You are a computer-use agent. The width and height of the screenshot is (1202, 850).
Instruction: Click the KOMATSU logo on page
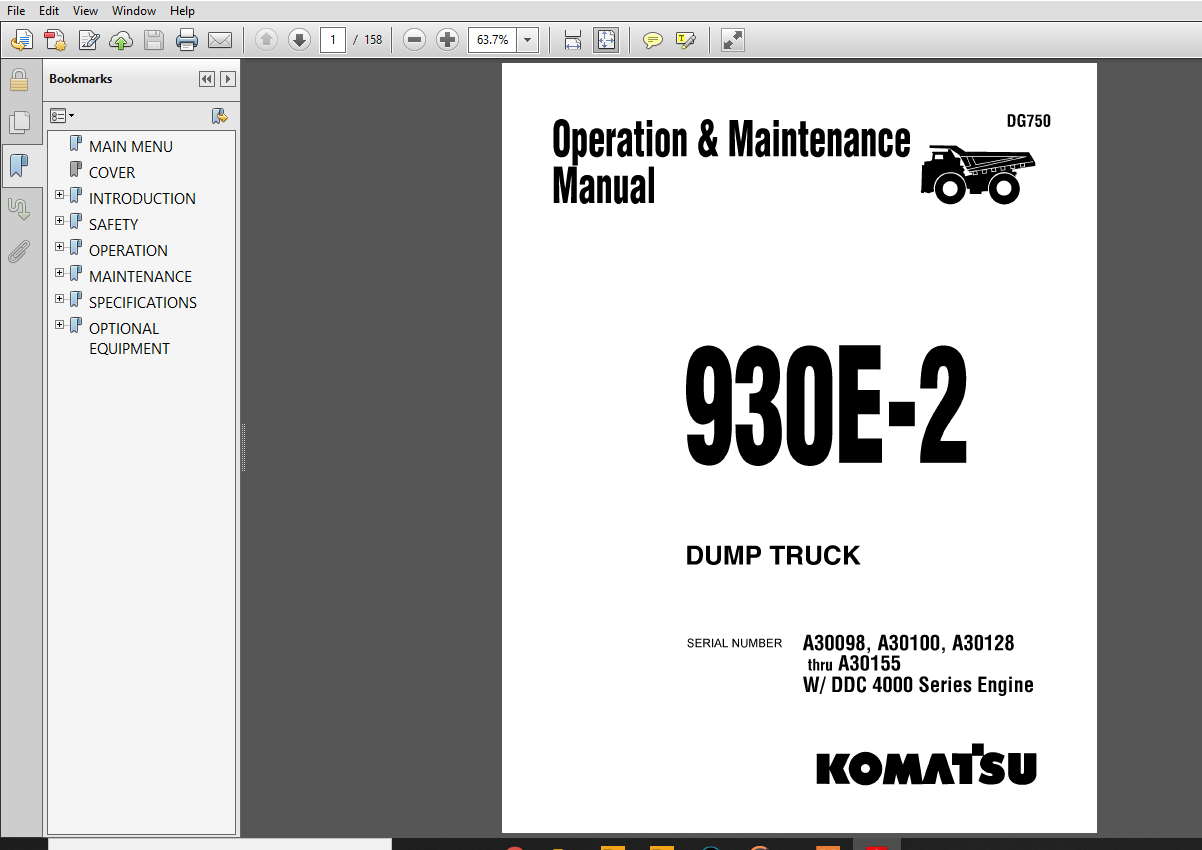926,764
